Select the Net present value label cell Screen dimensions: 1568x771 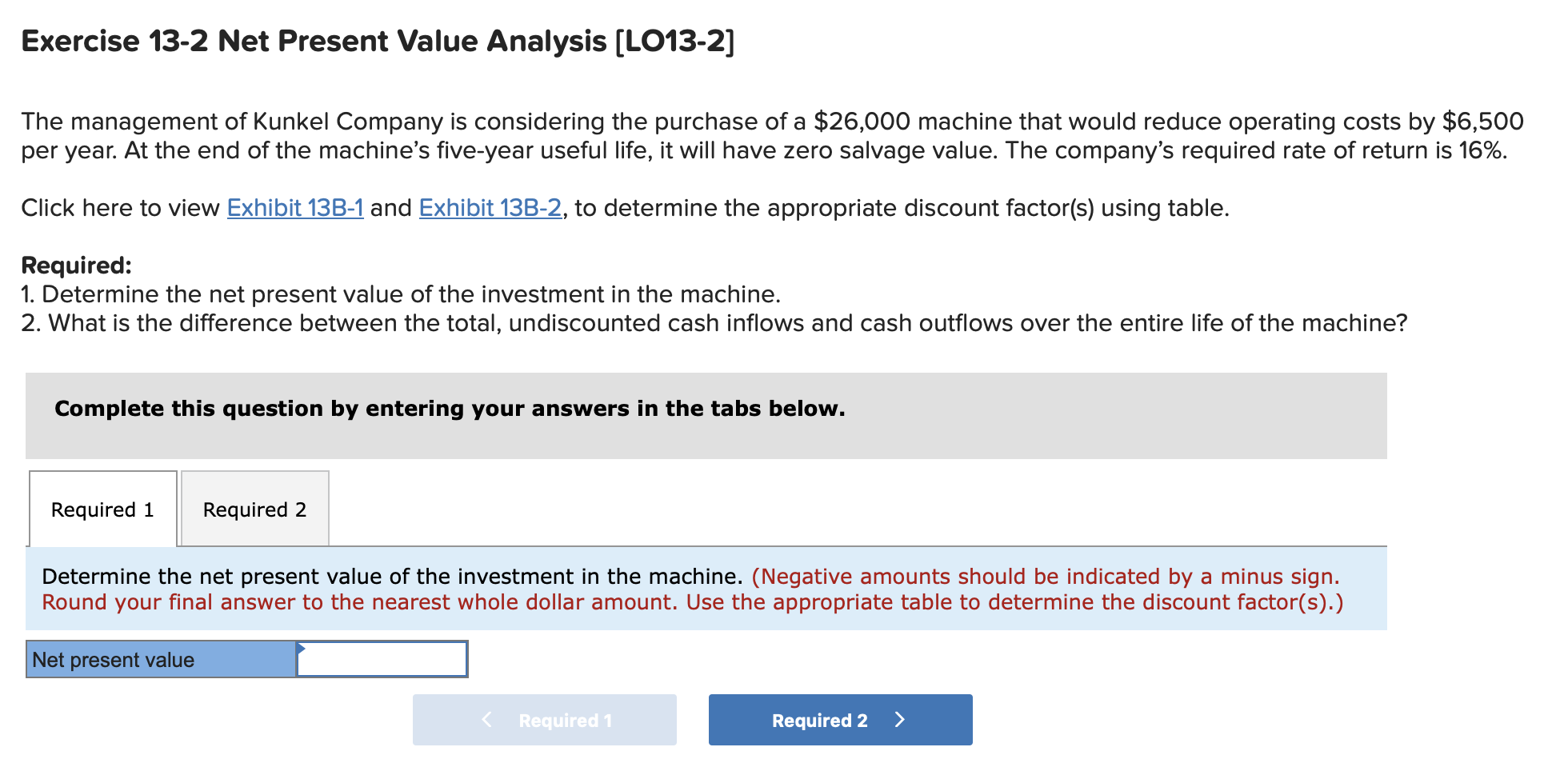click(x=160, y=659)
